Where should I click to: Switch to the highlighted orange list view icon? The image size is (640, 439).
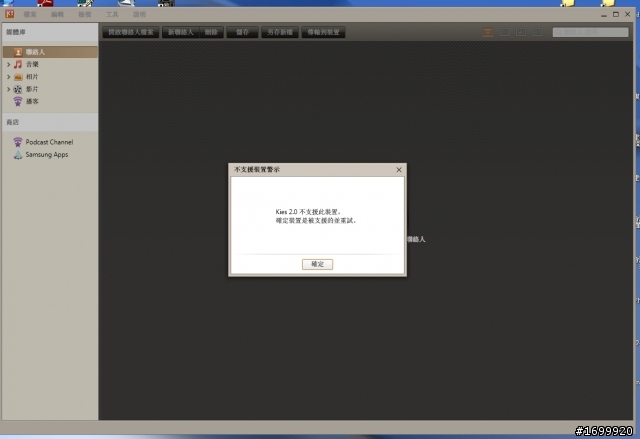pos(487,32)
